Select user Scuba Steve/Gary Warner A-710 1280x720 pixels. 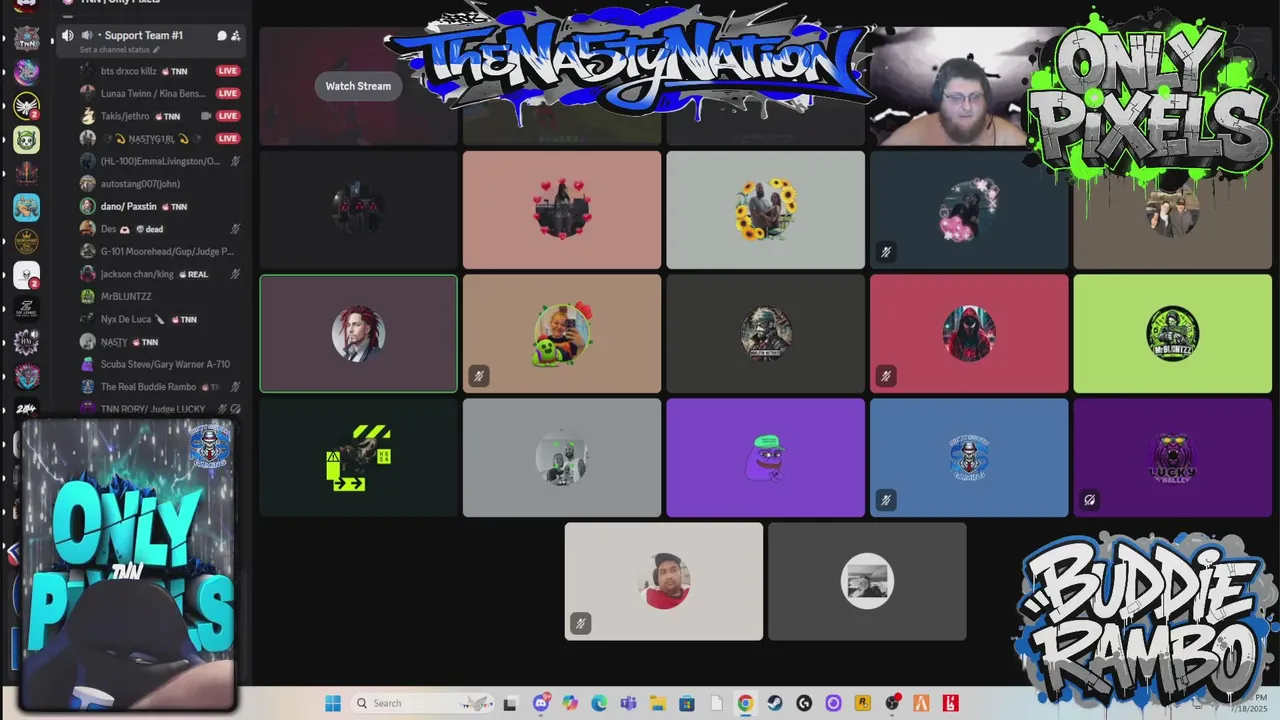(x=160, y=364)
